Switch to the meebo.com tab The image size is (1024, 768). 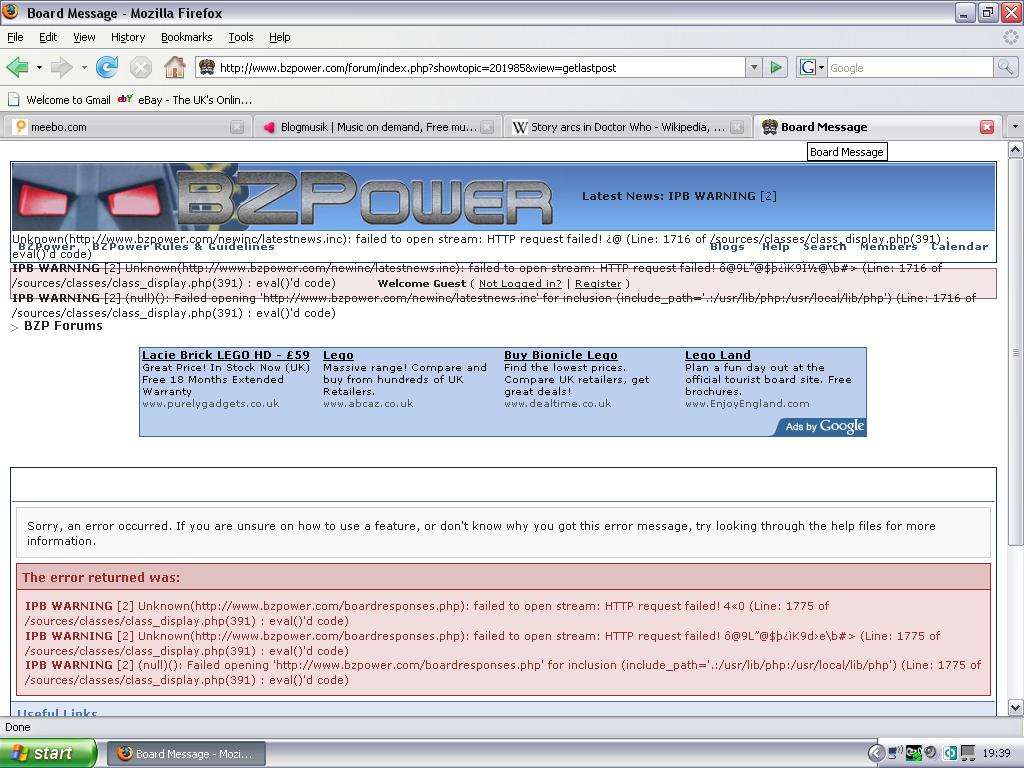pos(125,127)
